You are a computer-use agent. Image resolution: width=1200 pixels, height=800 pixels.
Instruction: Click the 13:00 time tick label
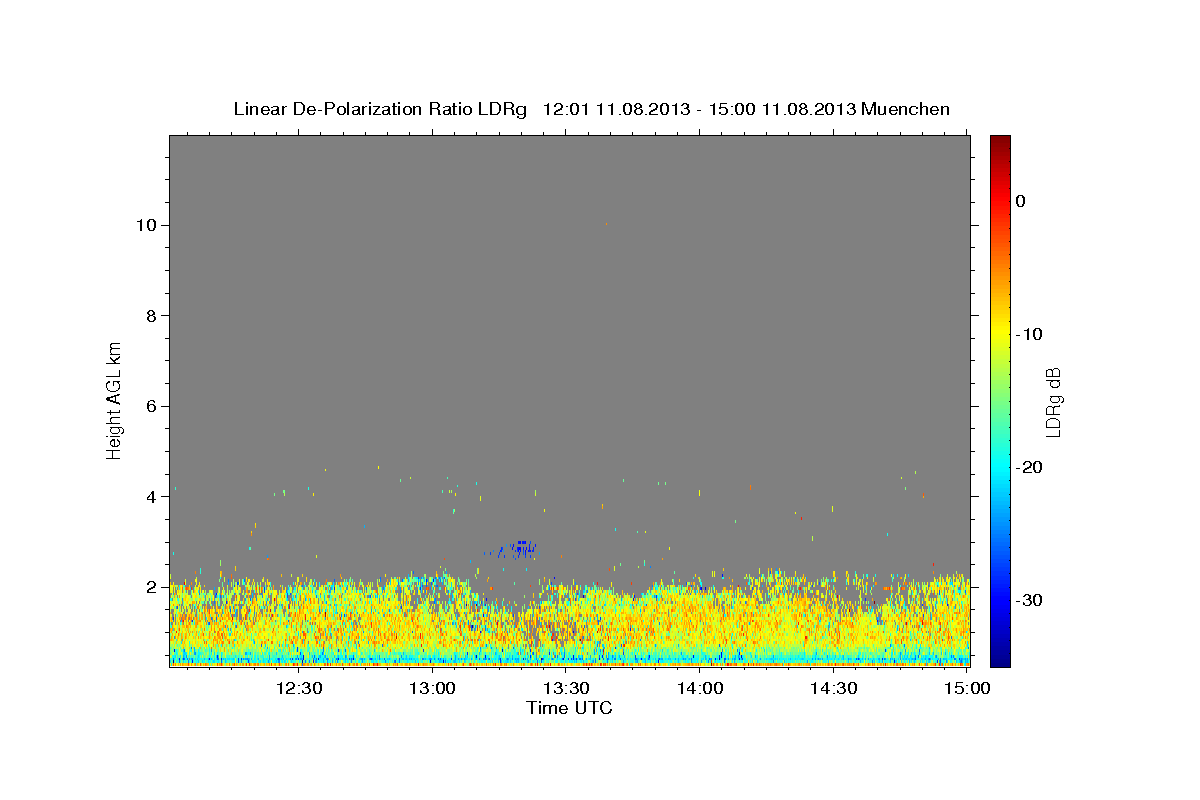(x=432, y=688)
